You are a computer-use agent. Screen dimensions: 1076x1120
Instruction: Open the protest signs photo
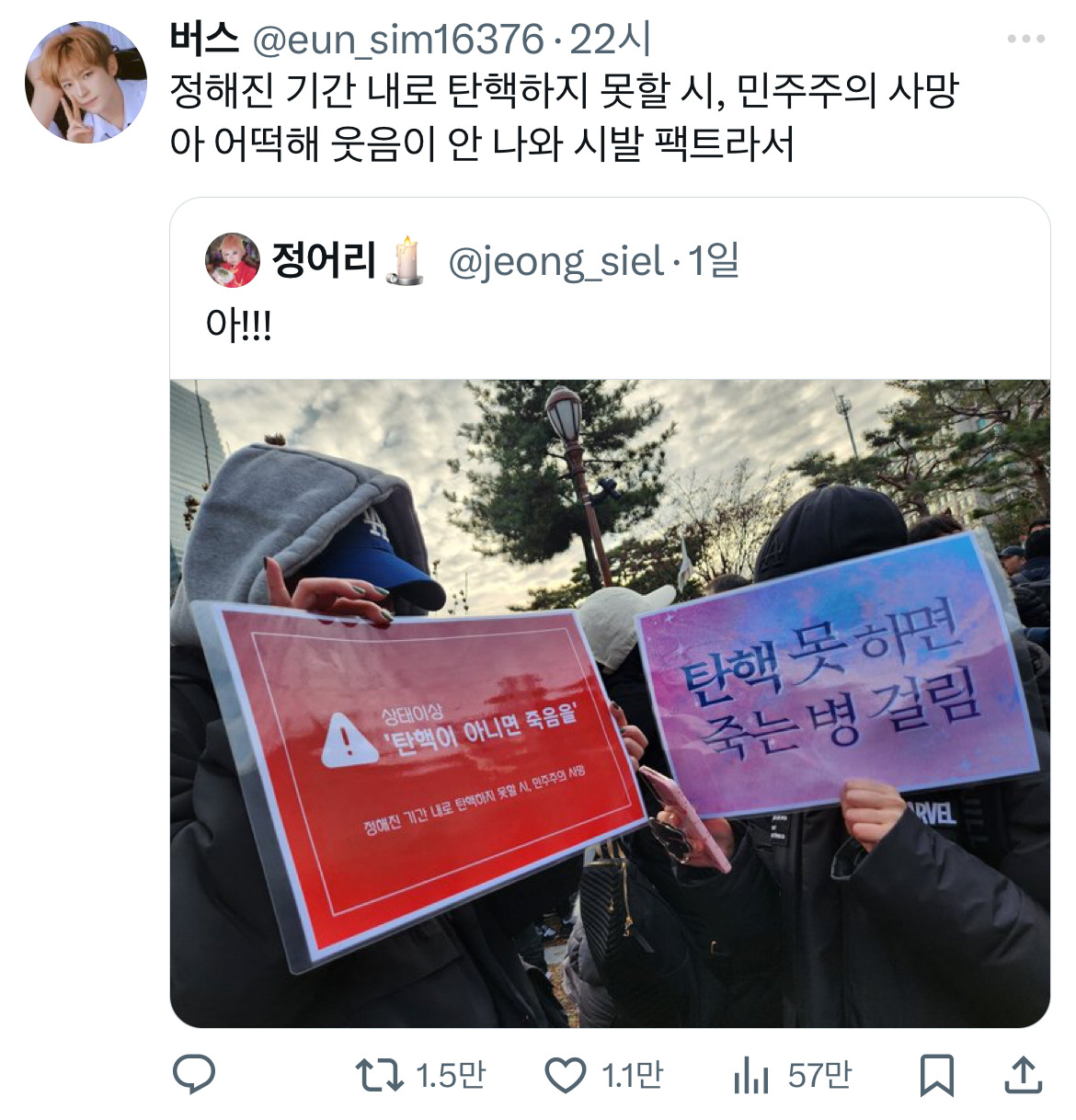click(x=610, y=703)
